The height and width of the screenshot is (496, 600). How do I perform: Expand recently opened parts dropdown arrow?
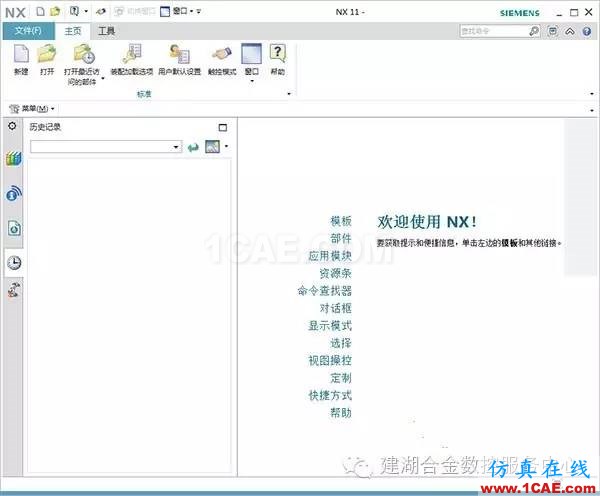[103, 78]
